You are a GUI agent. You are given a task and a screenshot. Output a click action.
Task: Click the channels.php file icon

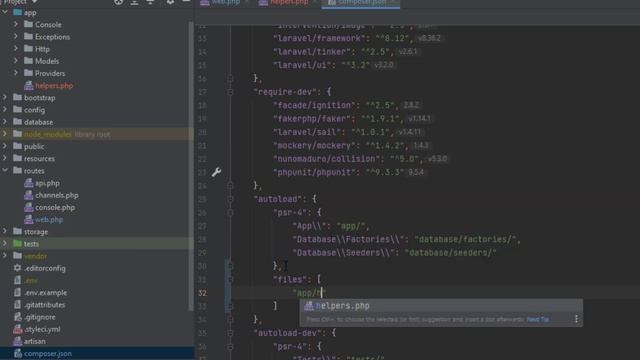28,196
